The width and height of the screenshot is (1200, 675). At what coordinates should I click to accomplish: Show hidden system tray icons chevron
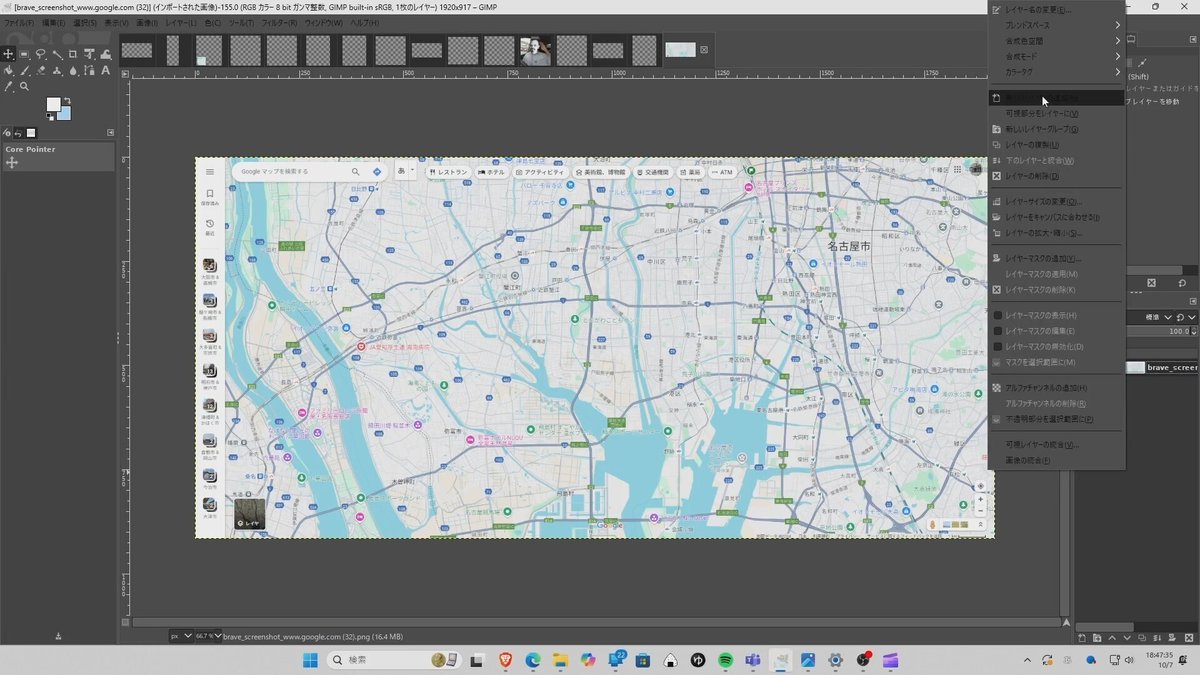point(1028,660)
